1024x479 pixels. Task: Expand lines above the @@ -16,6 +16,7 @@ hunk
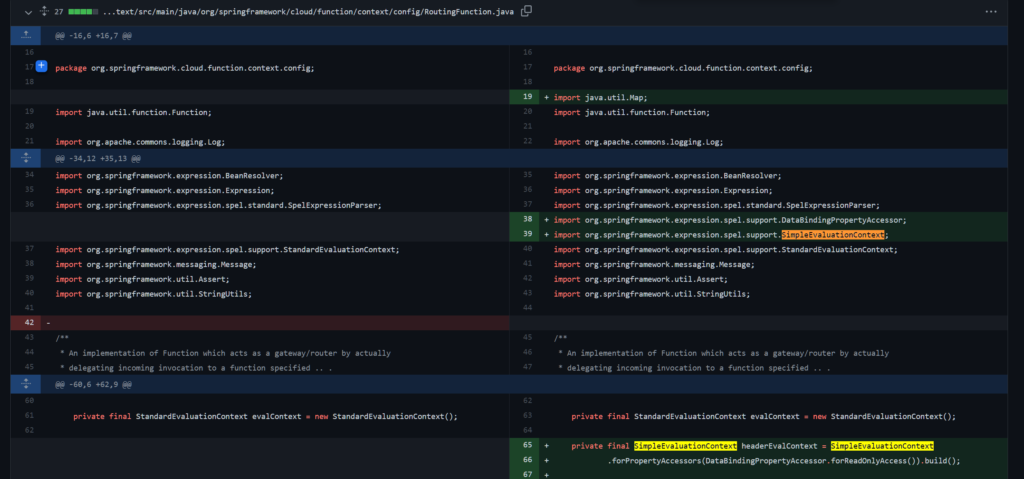tap(25, 35)
